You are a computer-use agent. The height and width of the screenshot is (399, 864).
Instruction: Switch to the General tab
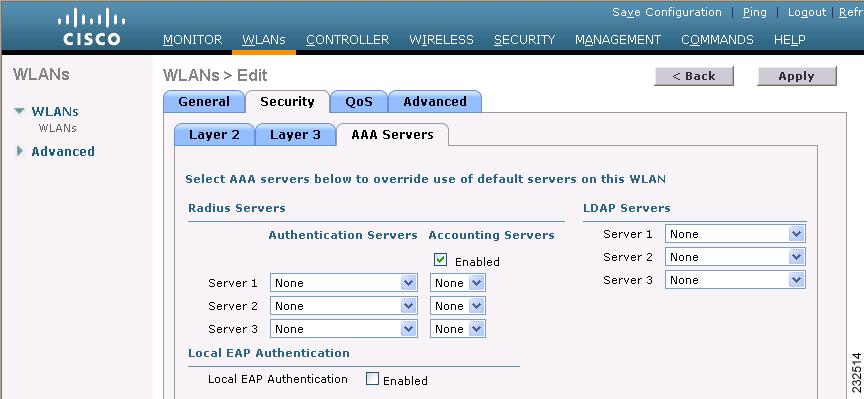(204, 102)
